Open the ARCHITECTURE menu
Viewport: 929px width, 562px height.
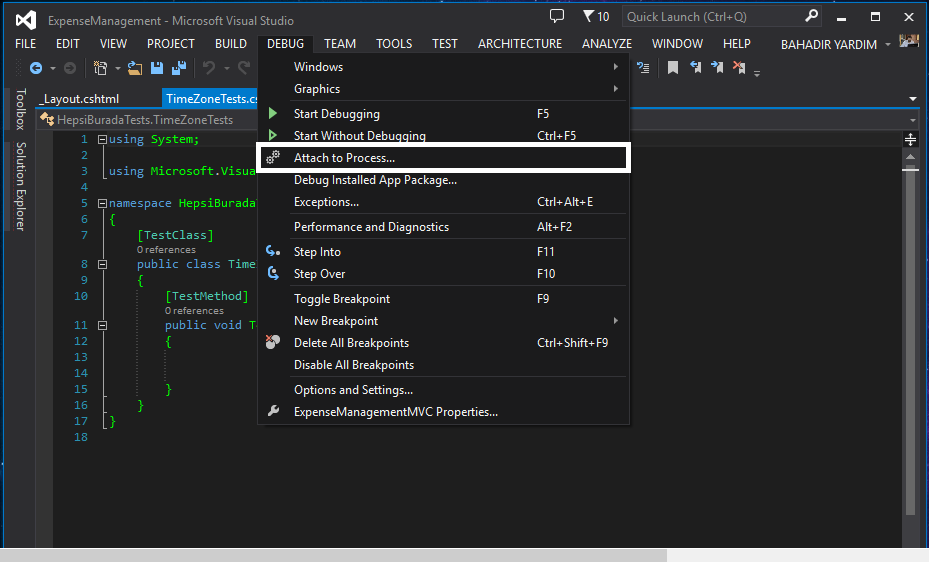point(520,44)
